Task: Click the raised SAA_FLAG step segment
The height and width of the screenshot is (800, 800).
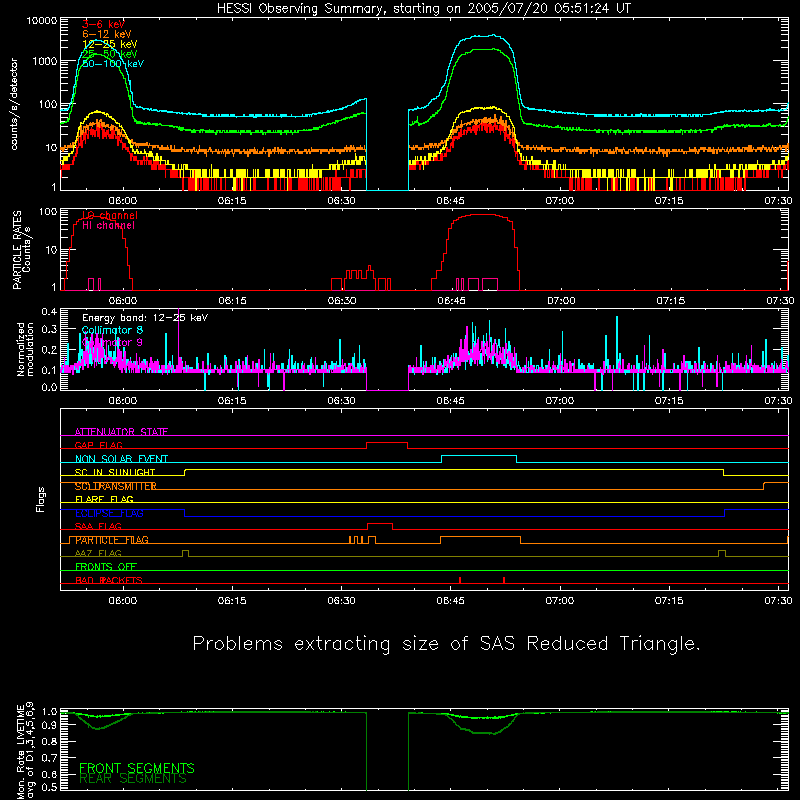Action: pyautogui.click(x=380, y=524)
